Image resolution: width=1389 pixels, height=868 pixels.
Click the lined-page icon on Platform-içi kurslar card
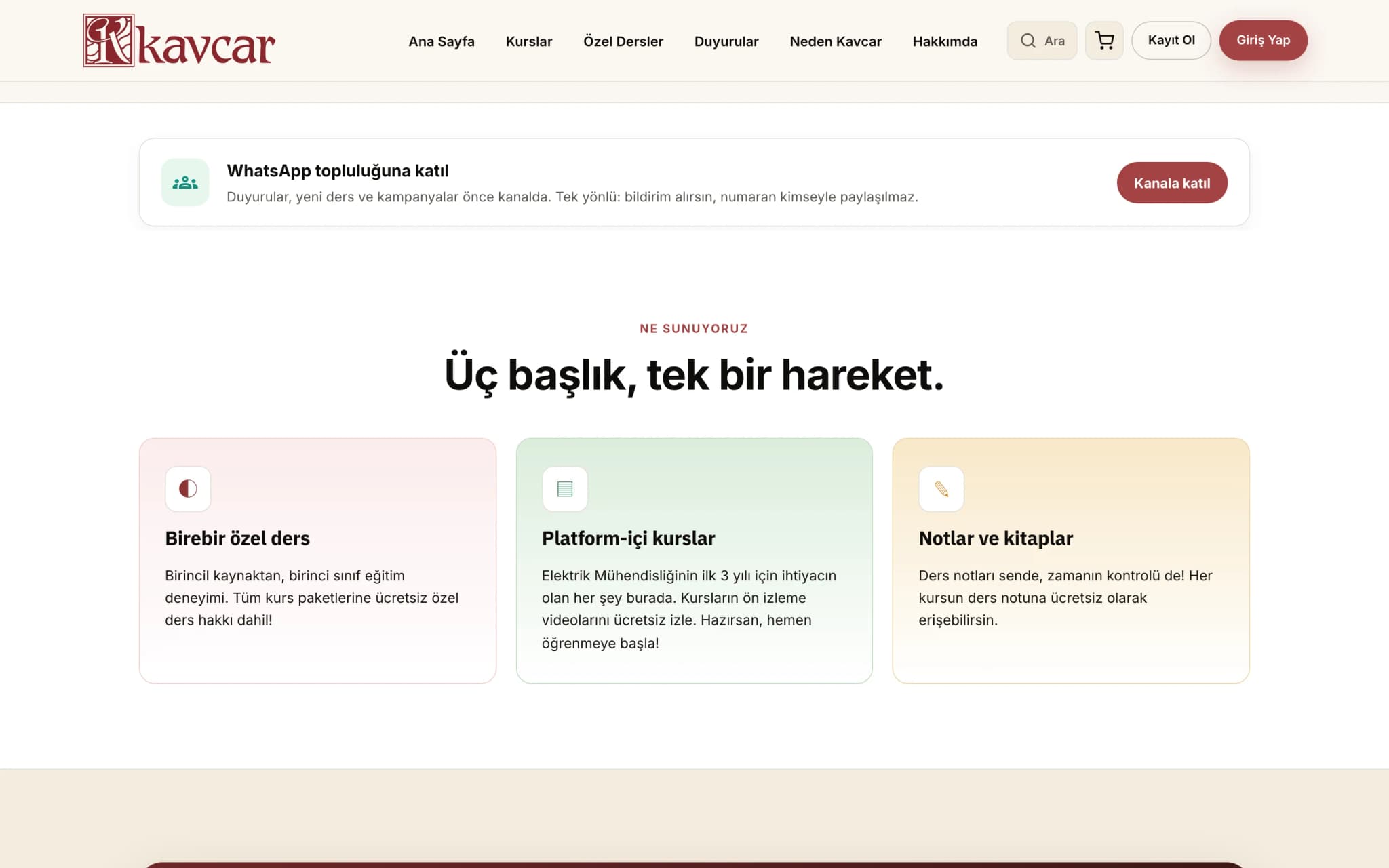565,488
